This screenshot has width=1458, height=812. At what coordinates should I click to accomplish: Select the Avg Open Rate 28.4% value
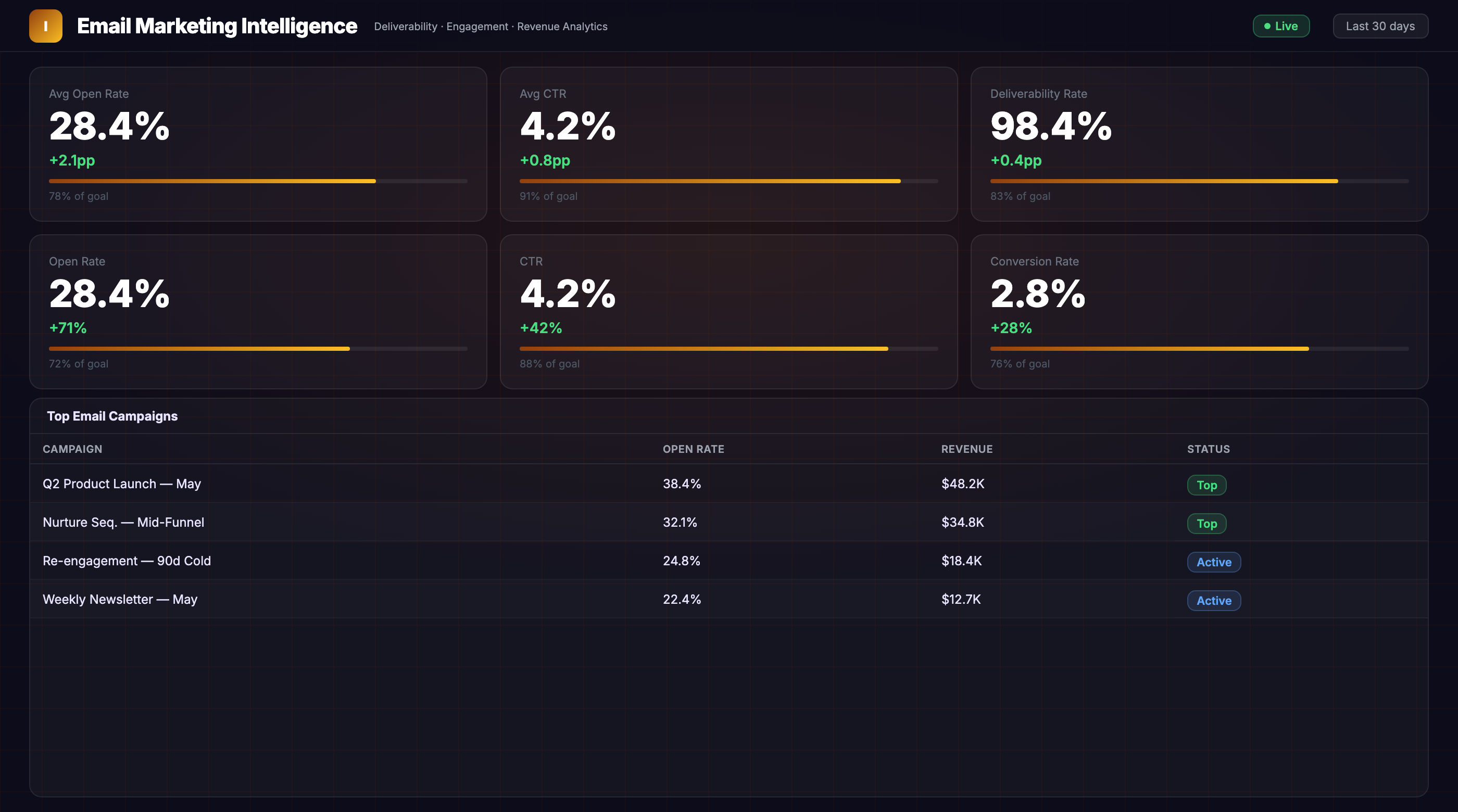point(109,125)
